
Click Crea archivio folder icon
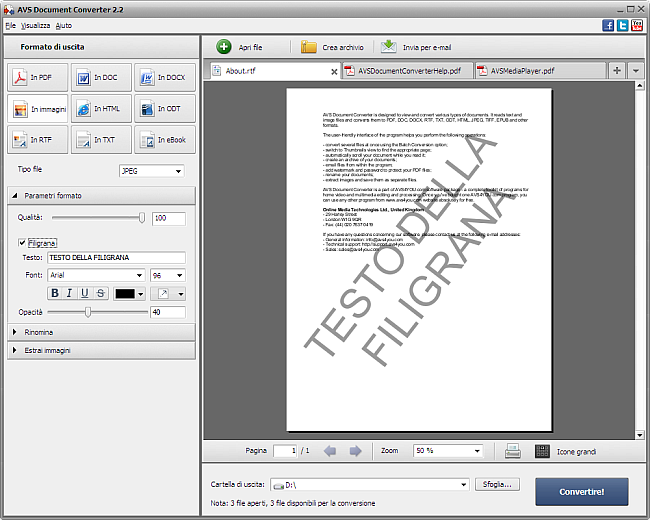[308, 47]
